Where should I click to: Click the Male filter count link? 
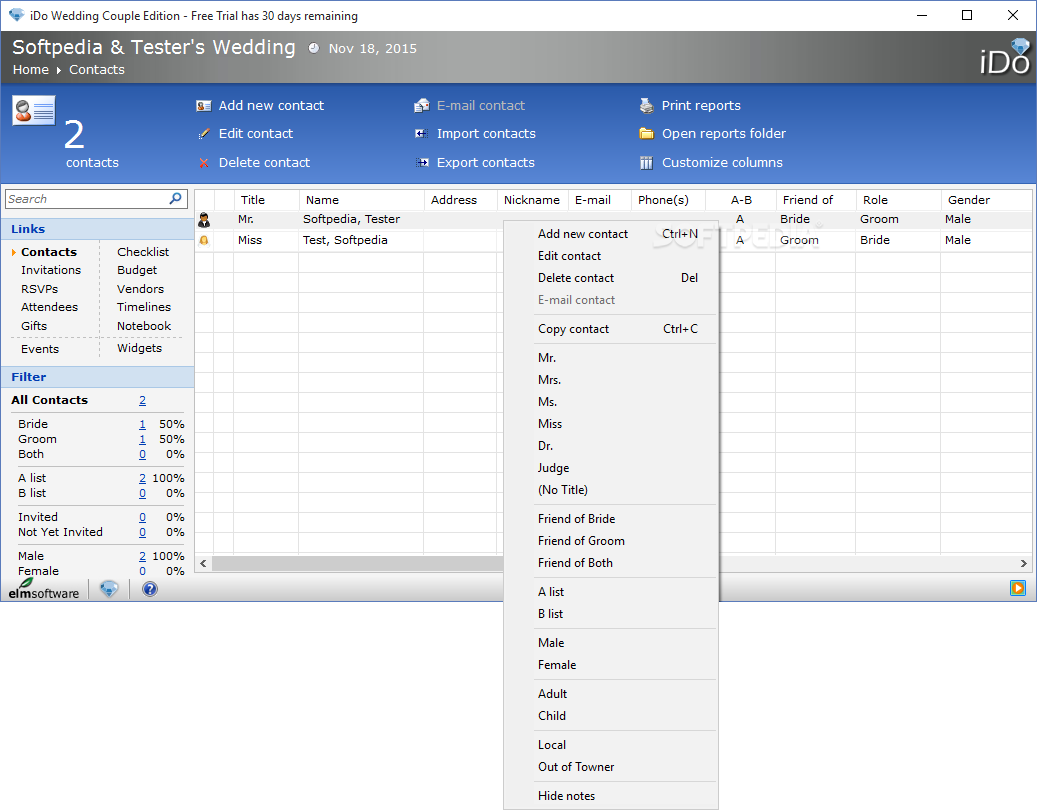142,556
